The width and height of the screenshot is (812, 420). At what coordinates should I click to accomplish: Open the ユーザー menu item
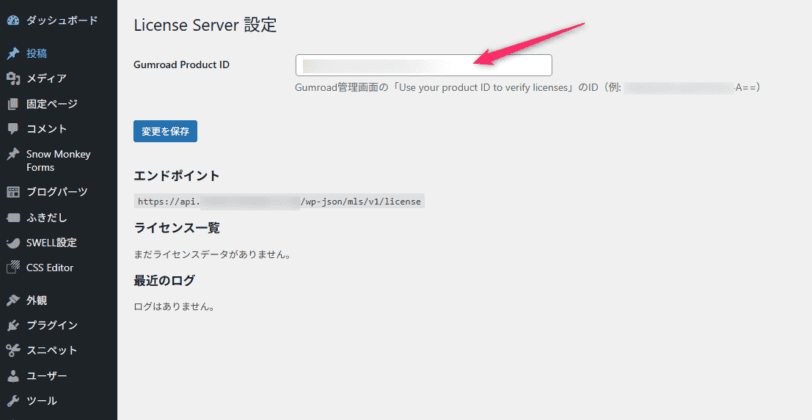(x=46, y=376)
